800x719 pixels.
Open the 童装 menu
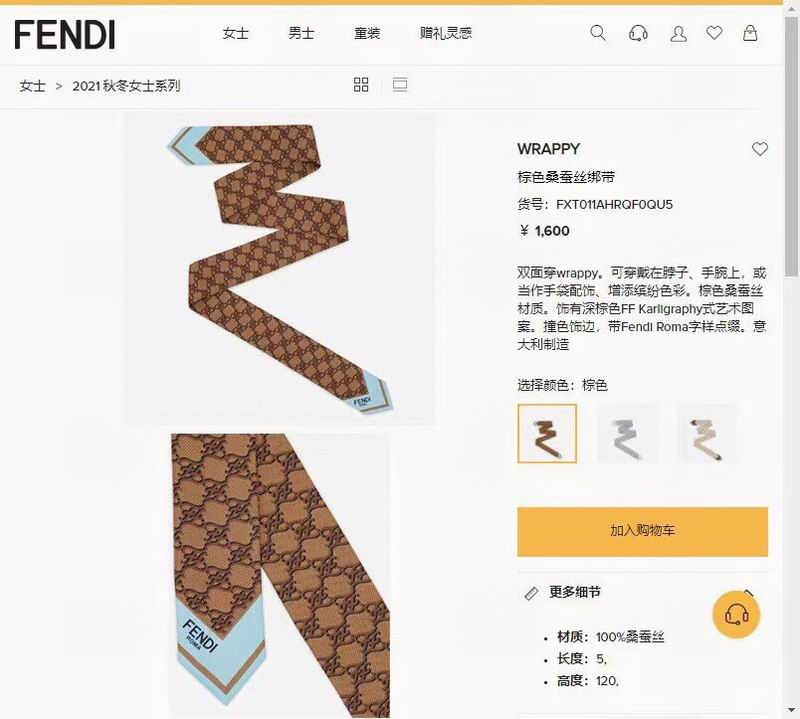pyautogui.click(x=367, y=34)
